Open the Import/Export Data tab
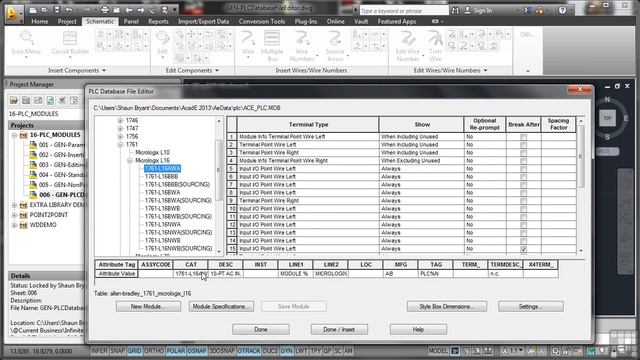Screen dimensions: 640x360 click(x=203, y=21)
